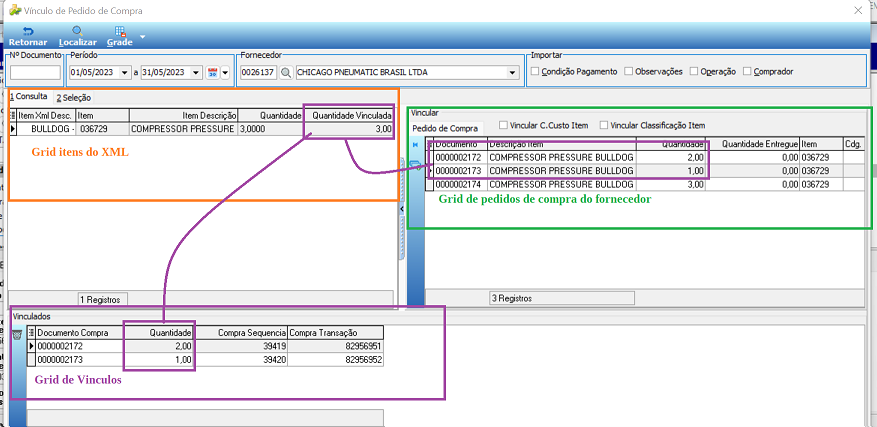Viewport: 877px width, 427px height.
Task: Click the Documento Compra column header
Action: [x=80, y=332]
